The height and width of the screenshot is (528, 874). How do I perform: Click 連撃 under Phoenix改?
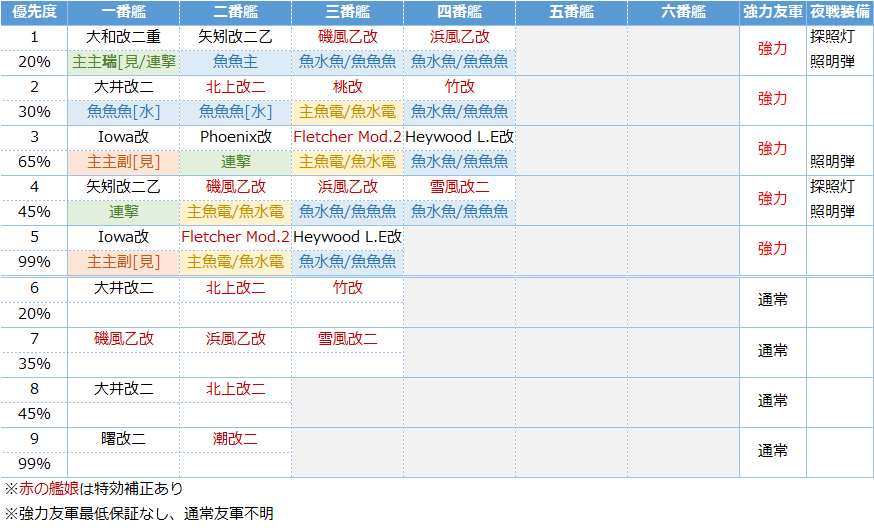235,162
